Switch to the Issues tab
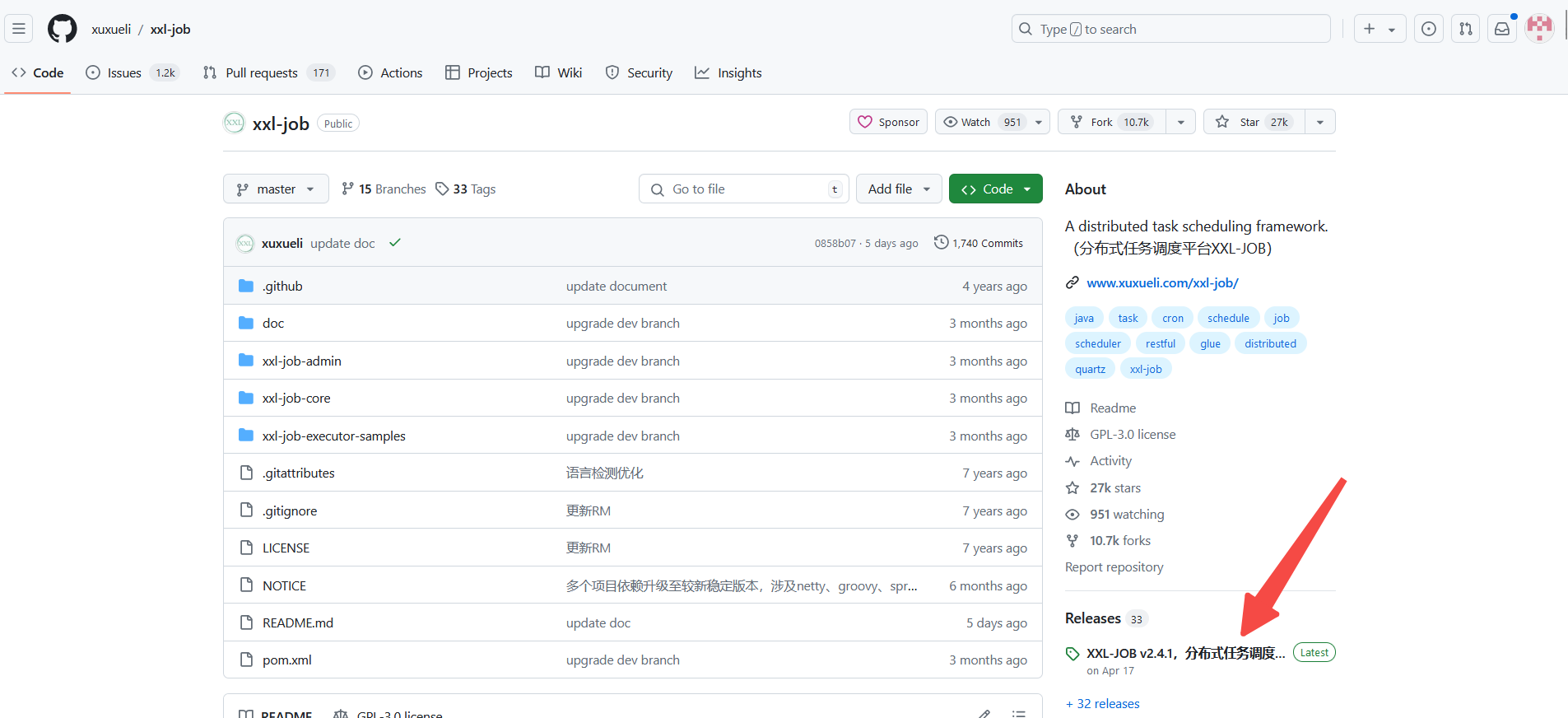The height and width of the screenshot is (718, 1568). point(132,72)
